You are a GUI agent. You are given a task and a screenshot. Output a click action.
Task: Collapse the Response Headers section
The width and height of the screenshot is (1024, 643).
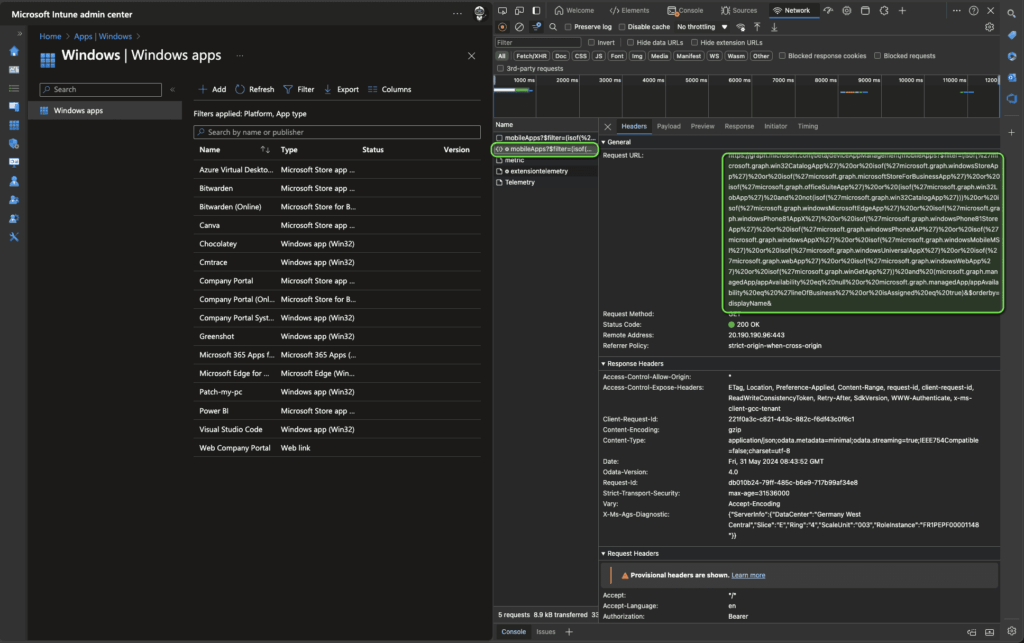[x=634, y=364]
